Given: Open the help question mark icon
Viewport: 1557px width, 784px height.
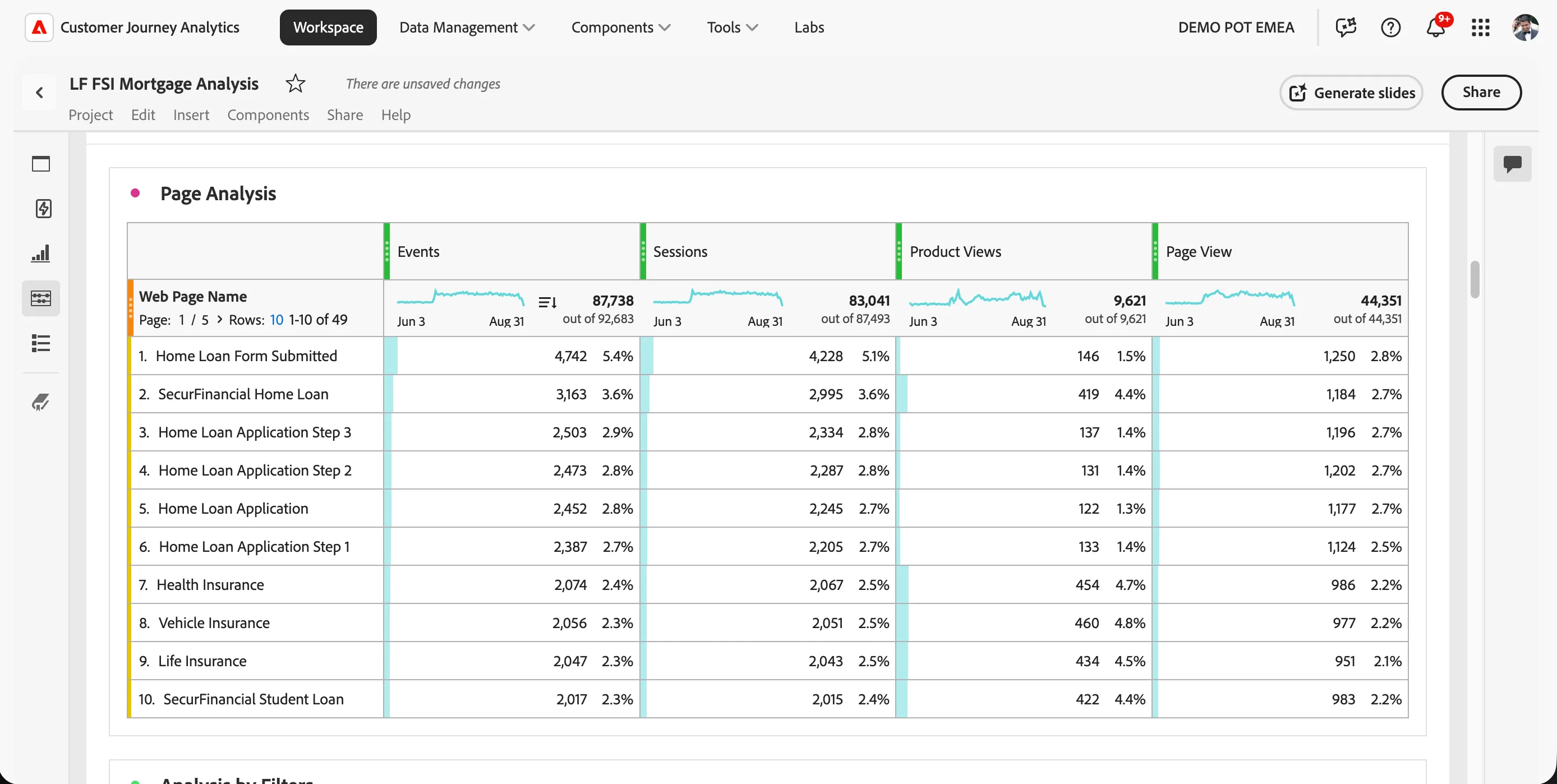Looking at the screenshot, I should coord(1391,27).
